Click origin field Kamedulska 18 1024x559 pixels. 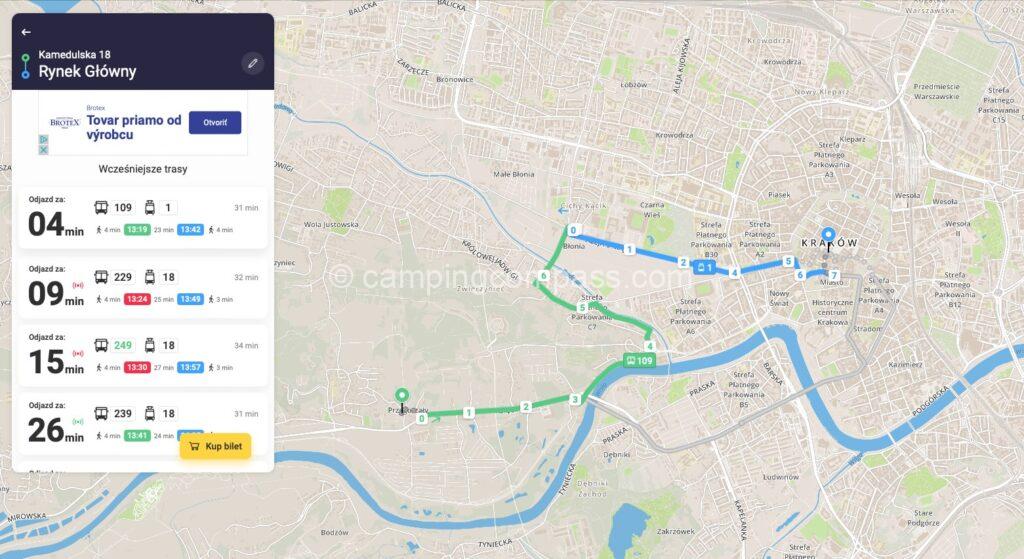coord(74,54)
